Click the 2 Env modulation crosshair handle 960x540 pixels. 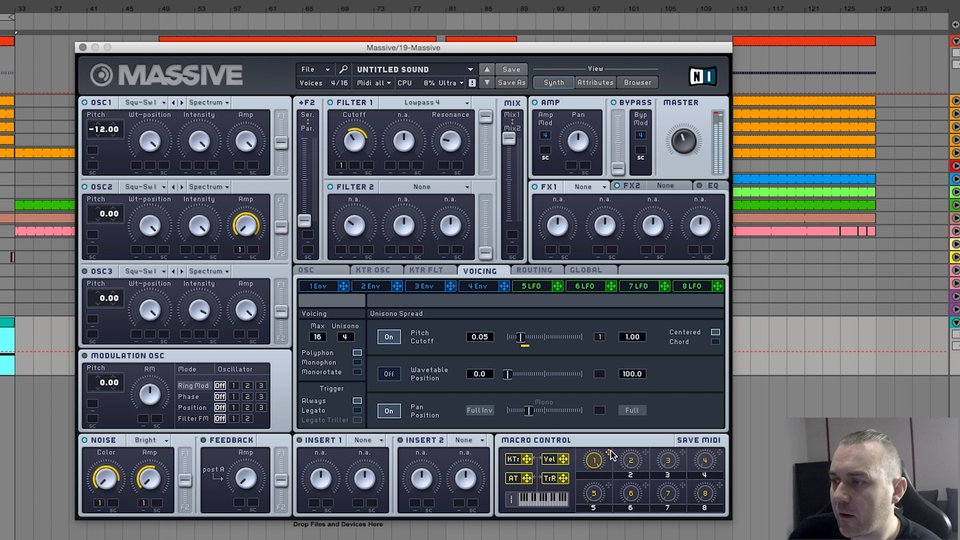click(x=397, y=286)
